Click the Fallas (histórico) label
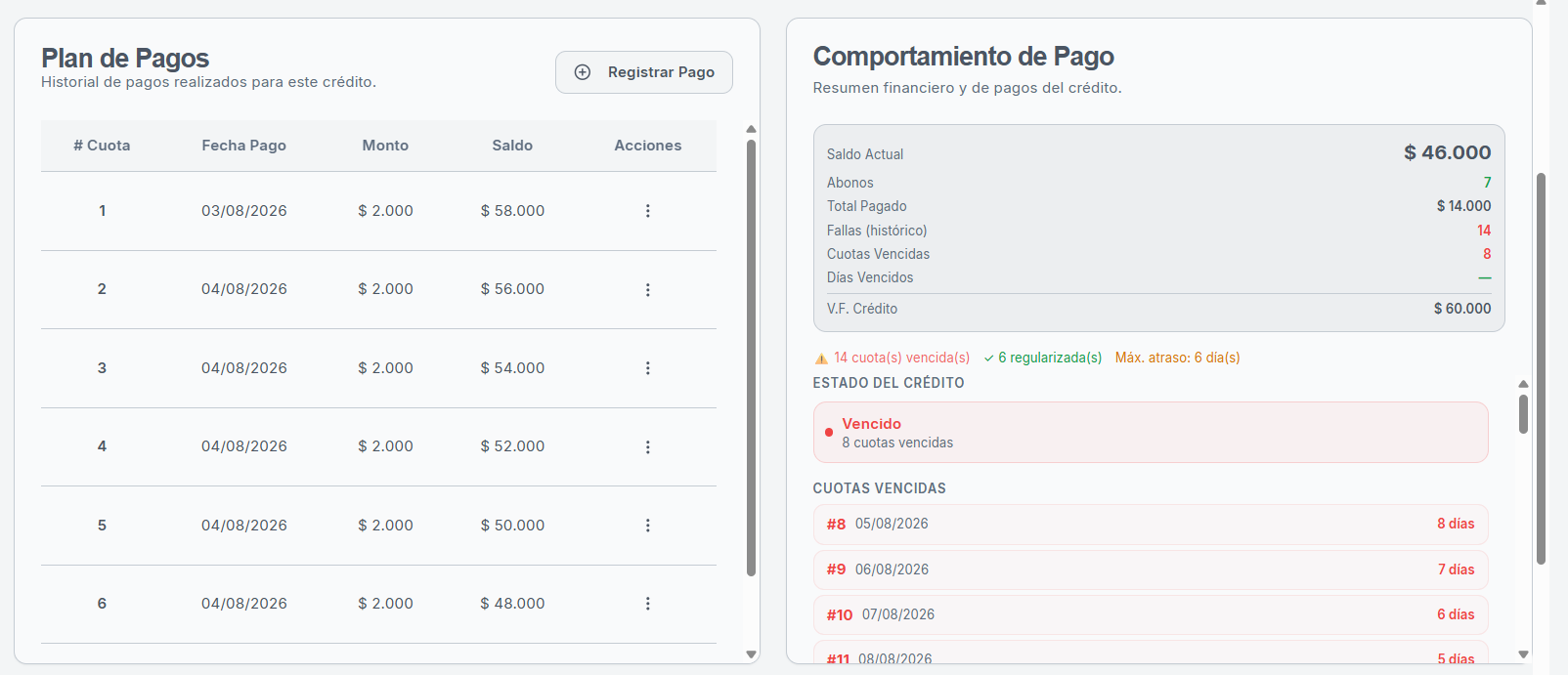Viewport: 1568px width, 675px height. [877, 231]
